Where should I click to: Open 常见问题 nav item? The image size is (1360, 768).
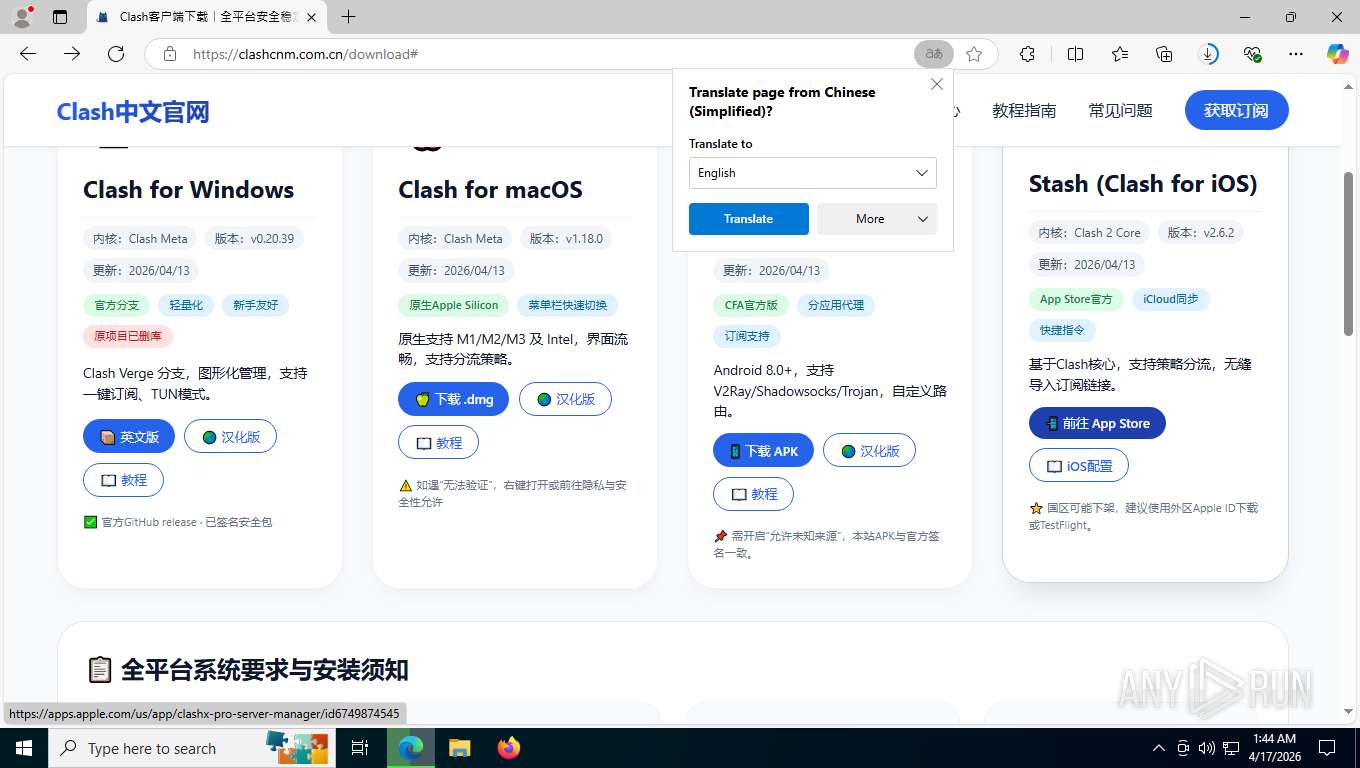point(1120,111)
